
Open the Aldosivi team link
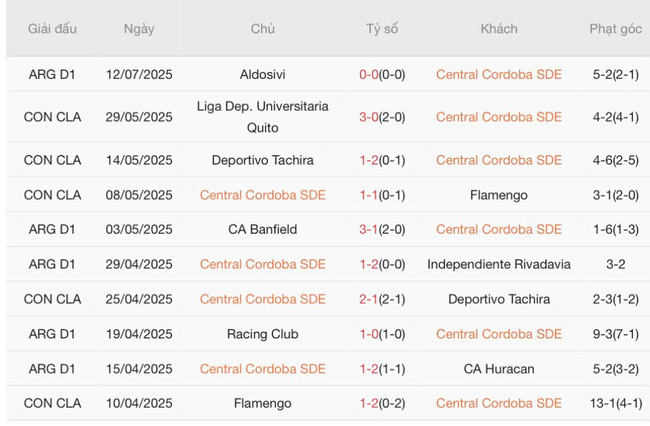coord(263,74)
